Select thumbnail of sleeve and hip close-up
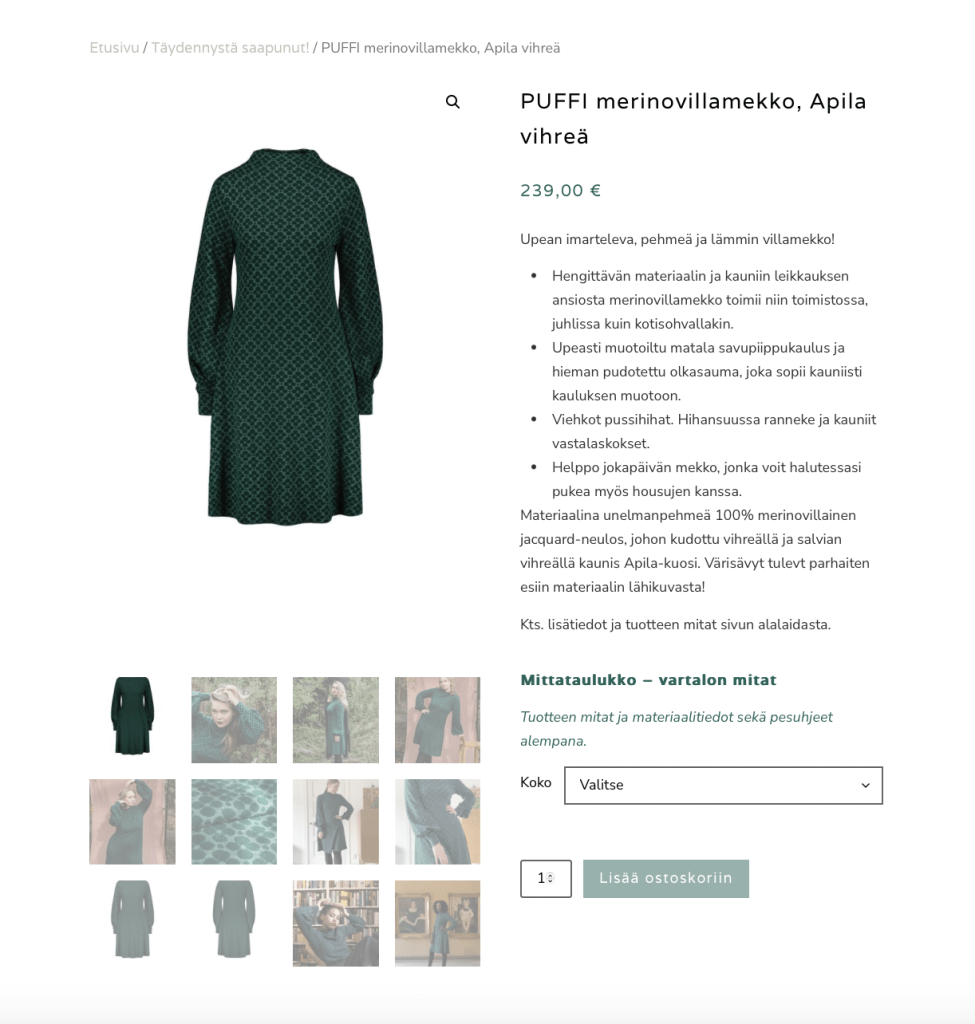The width and height of the screenshot is (975, 1024). click(438, 822)
